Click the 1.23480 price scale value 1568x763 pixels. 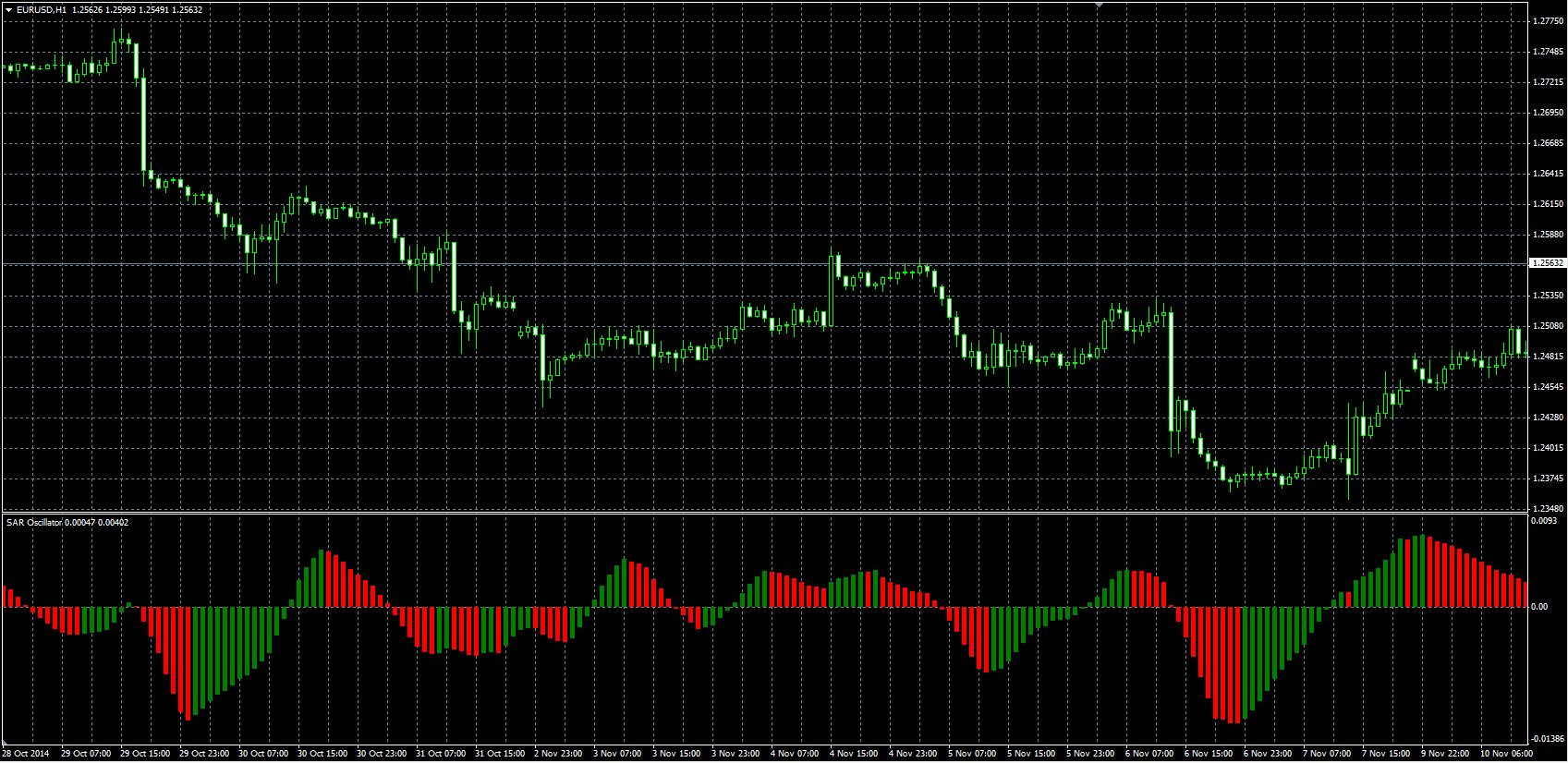(1548, 509)
